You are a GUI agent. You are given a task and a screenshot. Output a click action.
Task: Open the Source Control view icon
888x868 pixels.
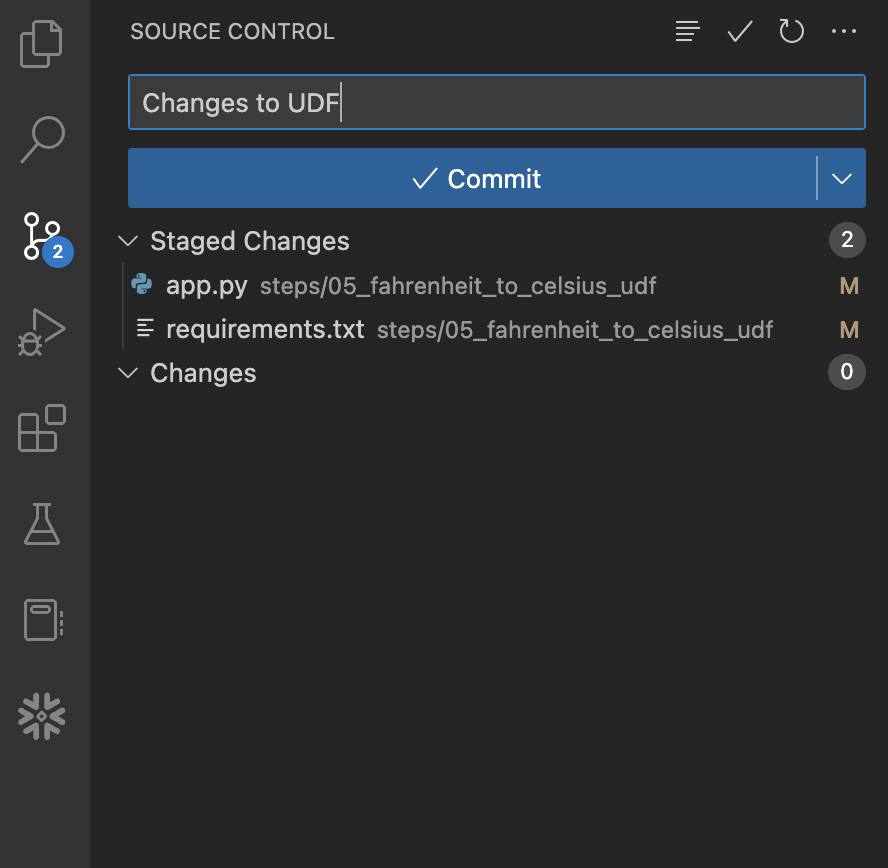pos(41,237)
